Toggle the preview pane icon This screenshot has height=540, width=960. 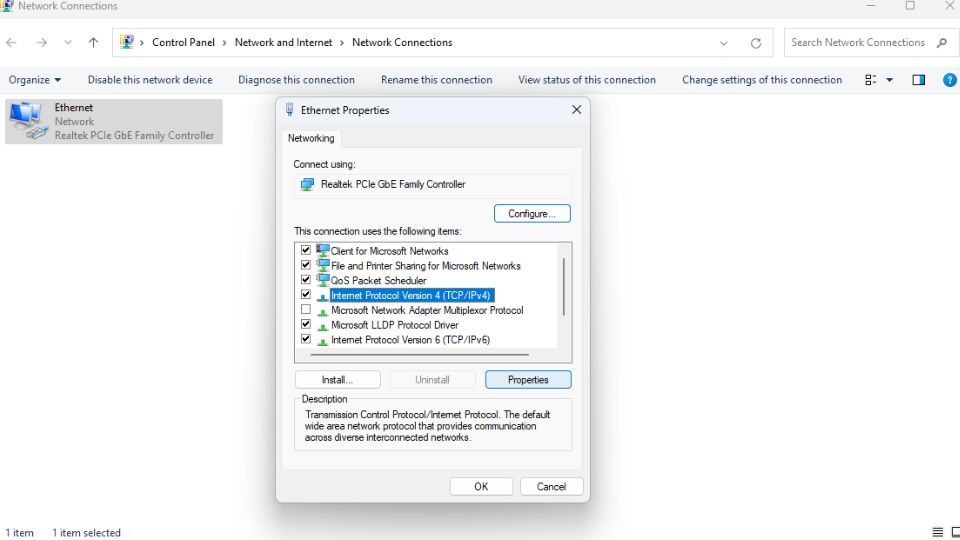tap(918, 80)
